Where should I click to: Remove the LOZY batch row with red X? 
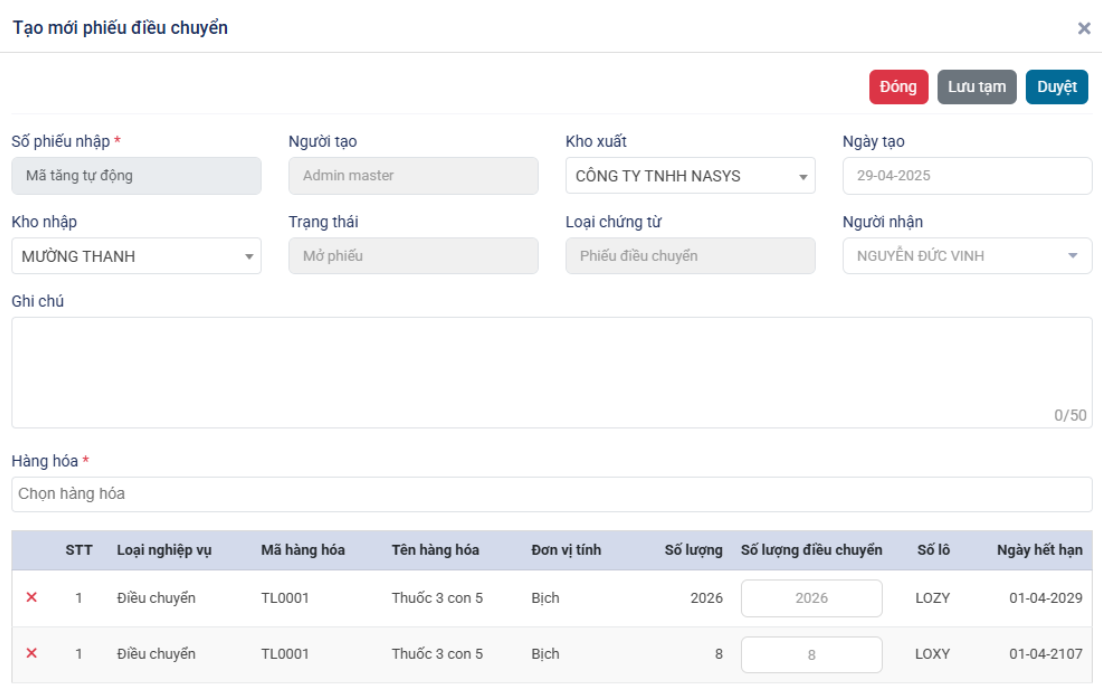click(x=31, y=598)
